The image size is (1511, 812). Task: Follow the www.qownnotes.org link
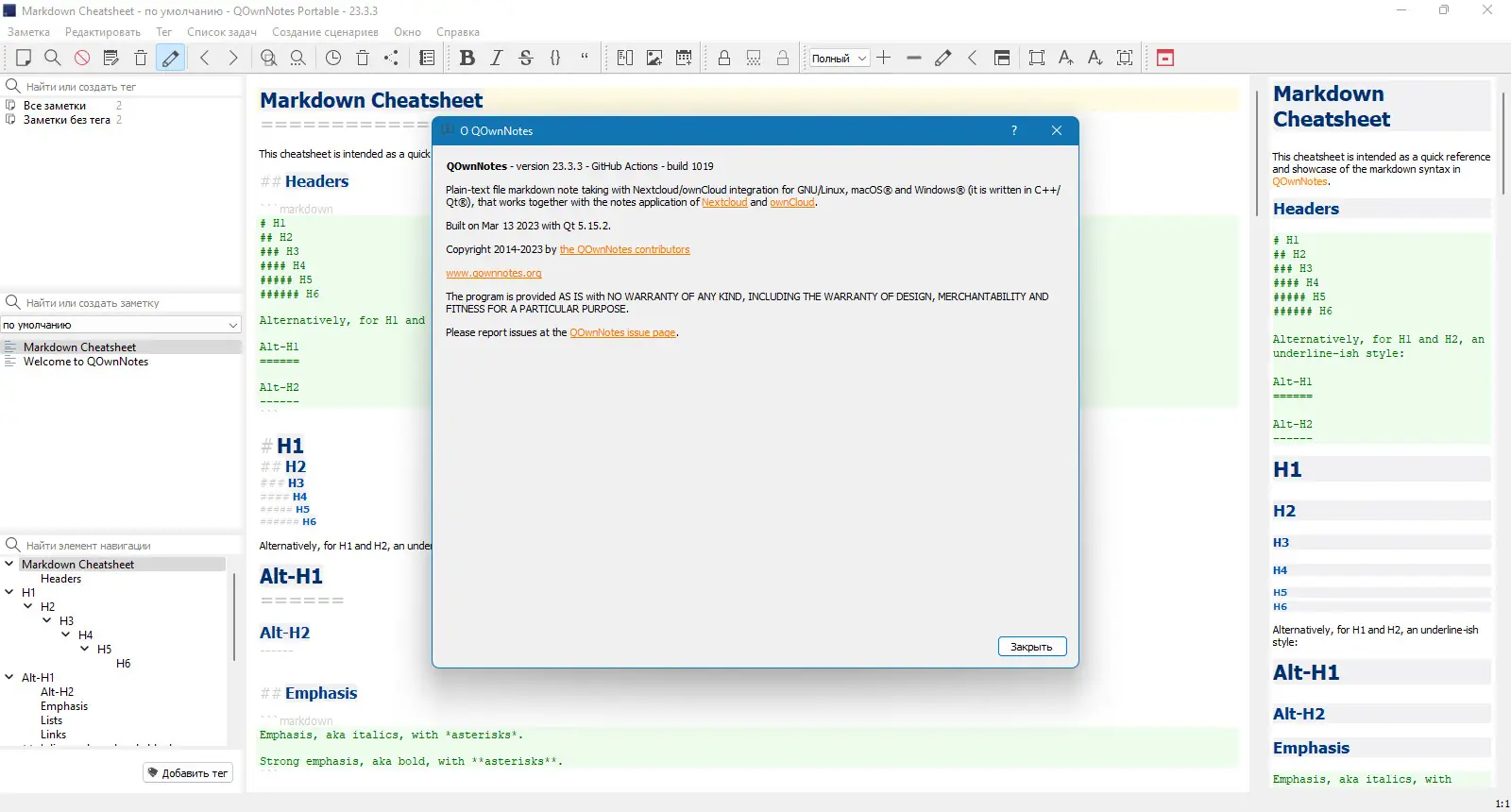click(494, 273)
